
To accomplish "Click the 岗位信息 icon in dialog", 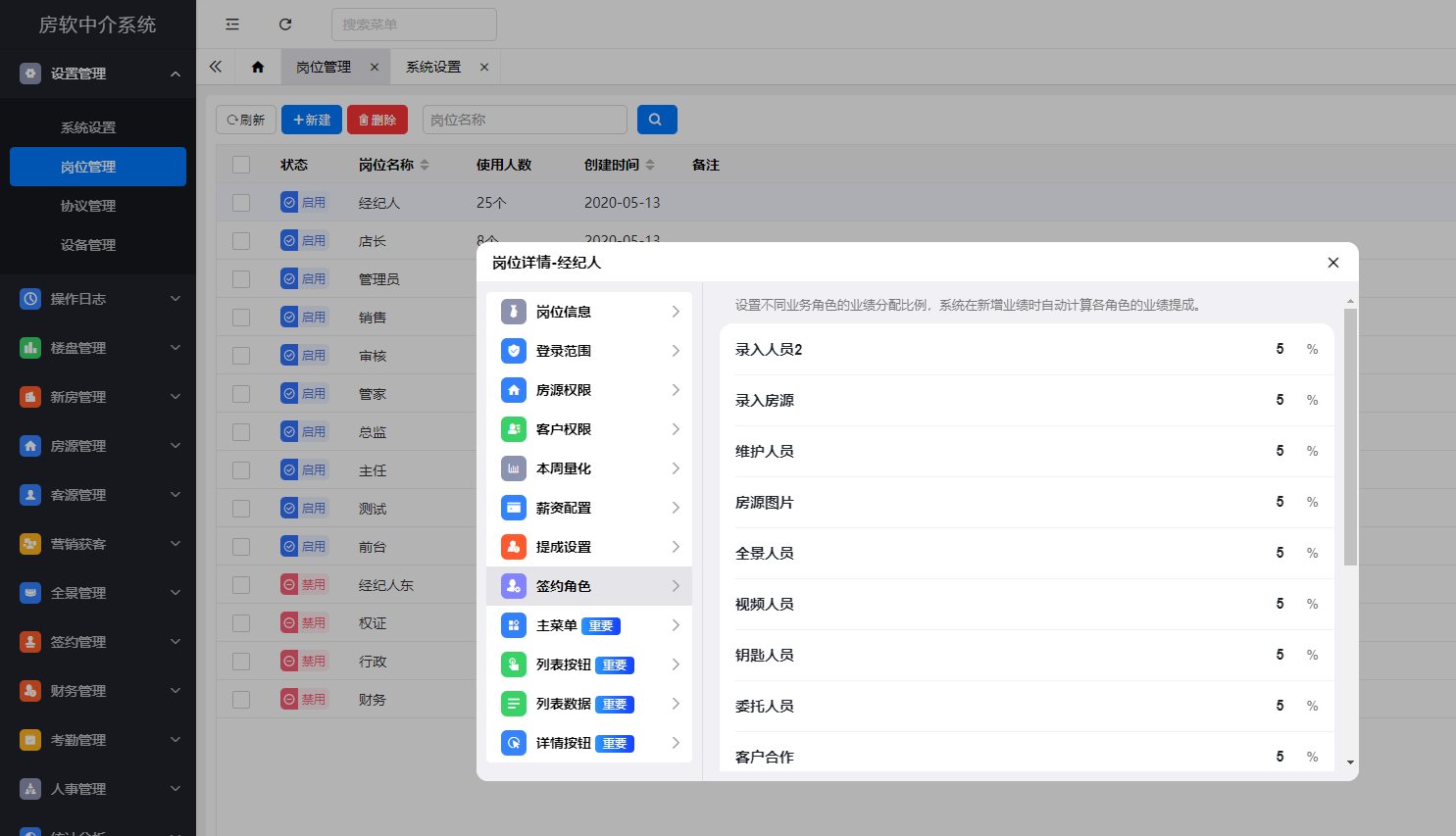I will [x=514, y=312].
